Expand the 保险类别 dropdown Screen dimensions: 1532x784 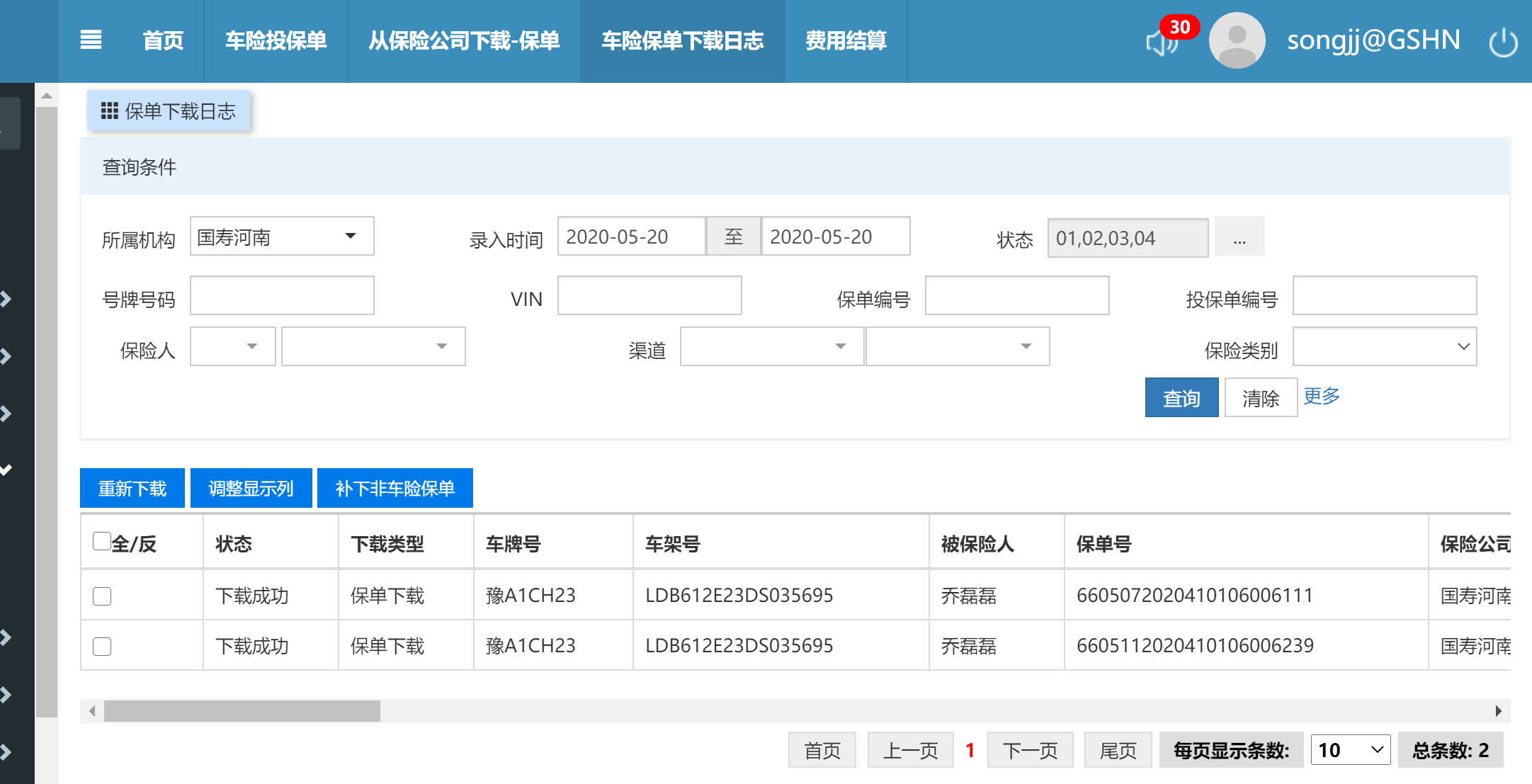[1384, 347]
